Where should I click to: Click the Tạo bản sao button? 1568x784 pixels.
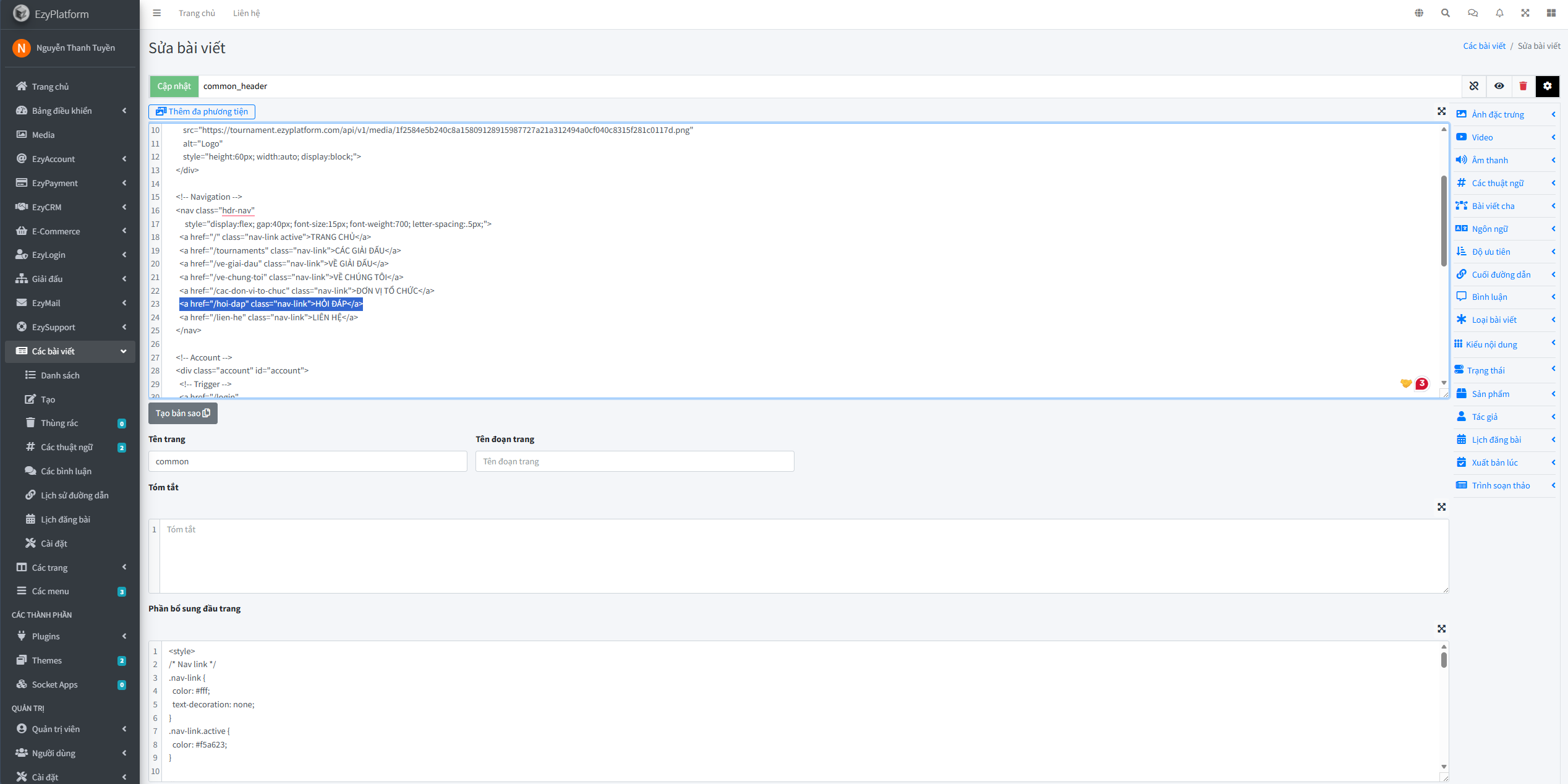[x=182, y=413]
